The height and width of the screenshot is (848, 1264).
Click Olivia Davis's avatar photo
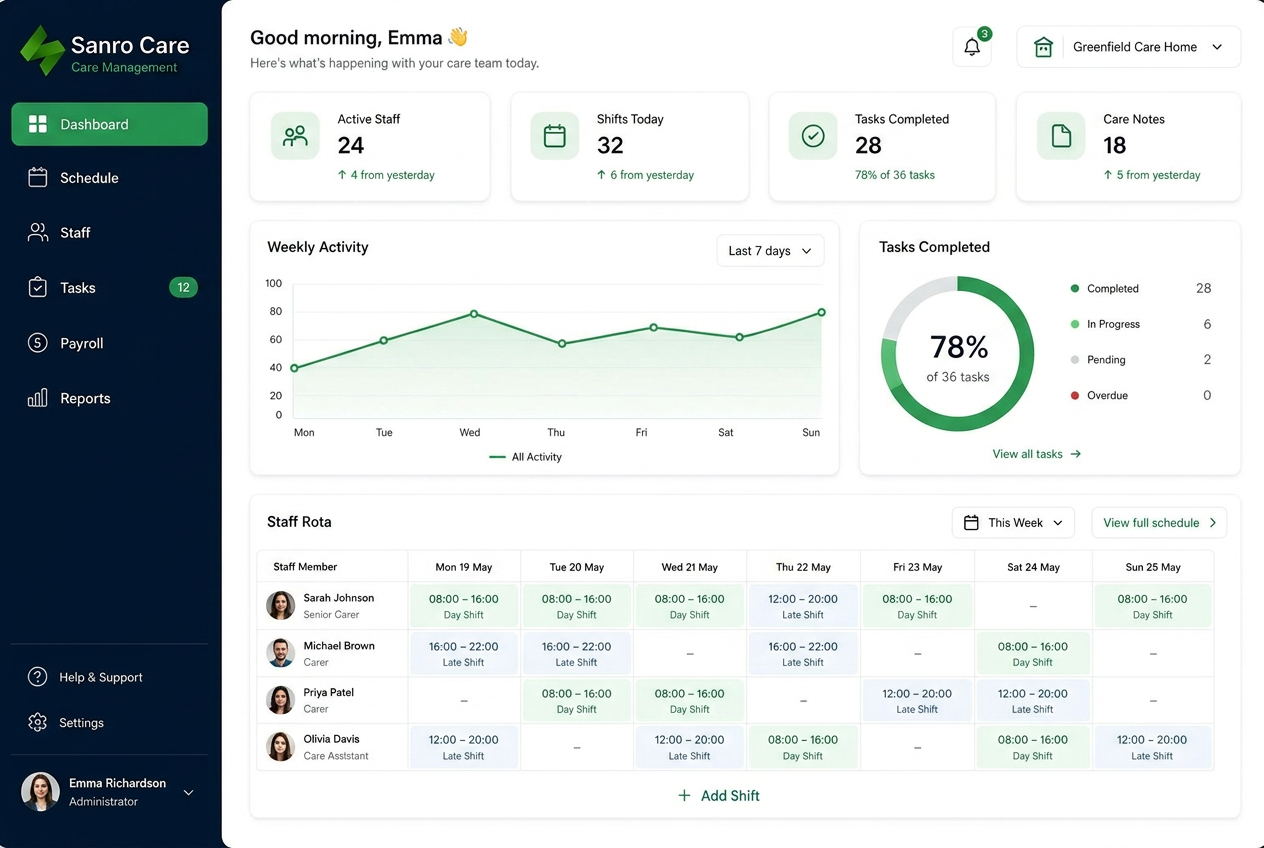tap(281, 746)
